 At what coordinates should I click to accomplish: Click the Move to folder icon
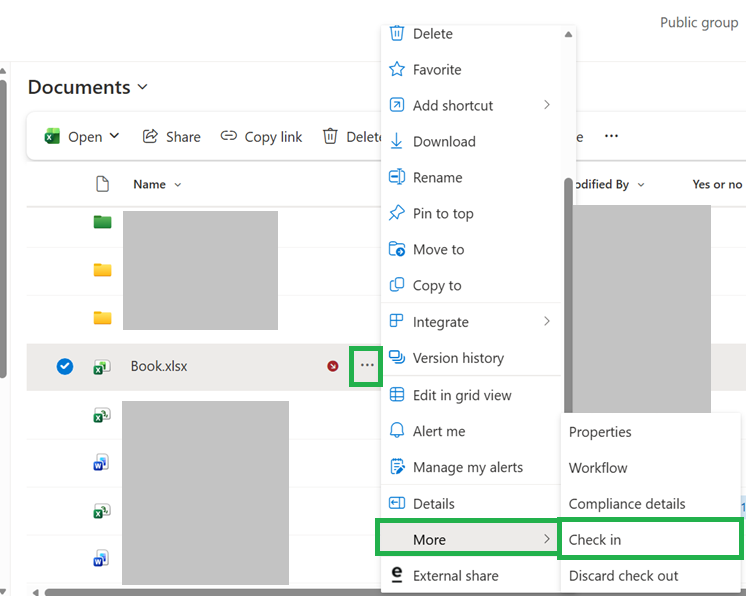pos(397,249)
